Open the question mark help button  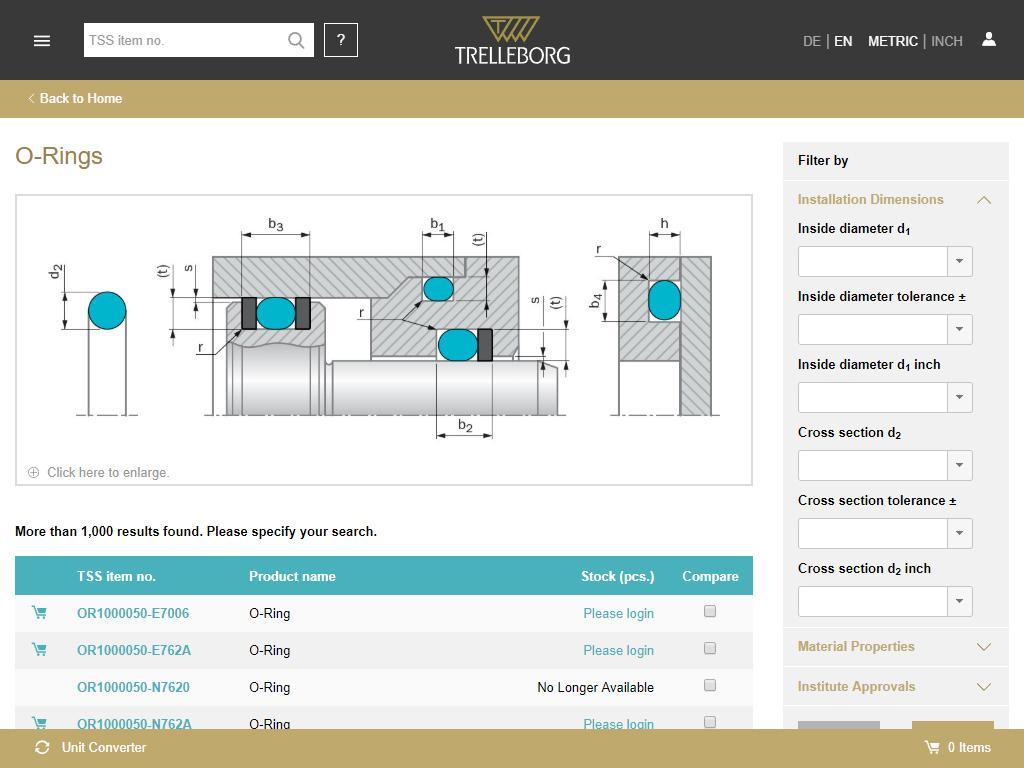pos(341,40)
